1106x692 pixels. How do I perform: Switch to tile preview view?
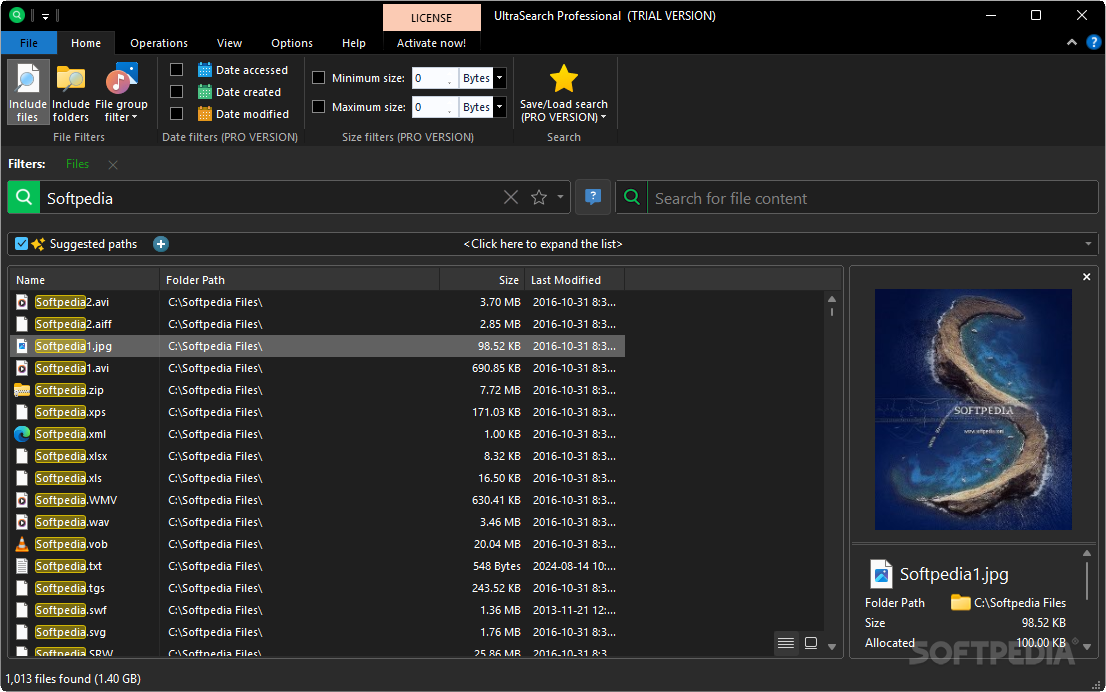click(x=811, y=643)
